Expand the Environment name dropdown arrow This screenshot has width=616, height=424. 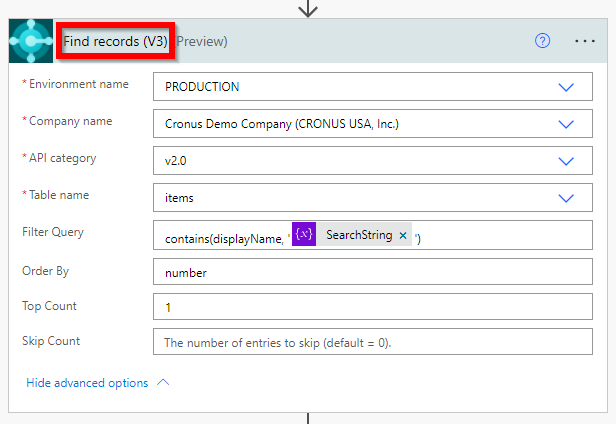click(x=566, y=87)
